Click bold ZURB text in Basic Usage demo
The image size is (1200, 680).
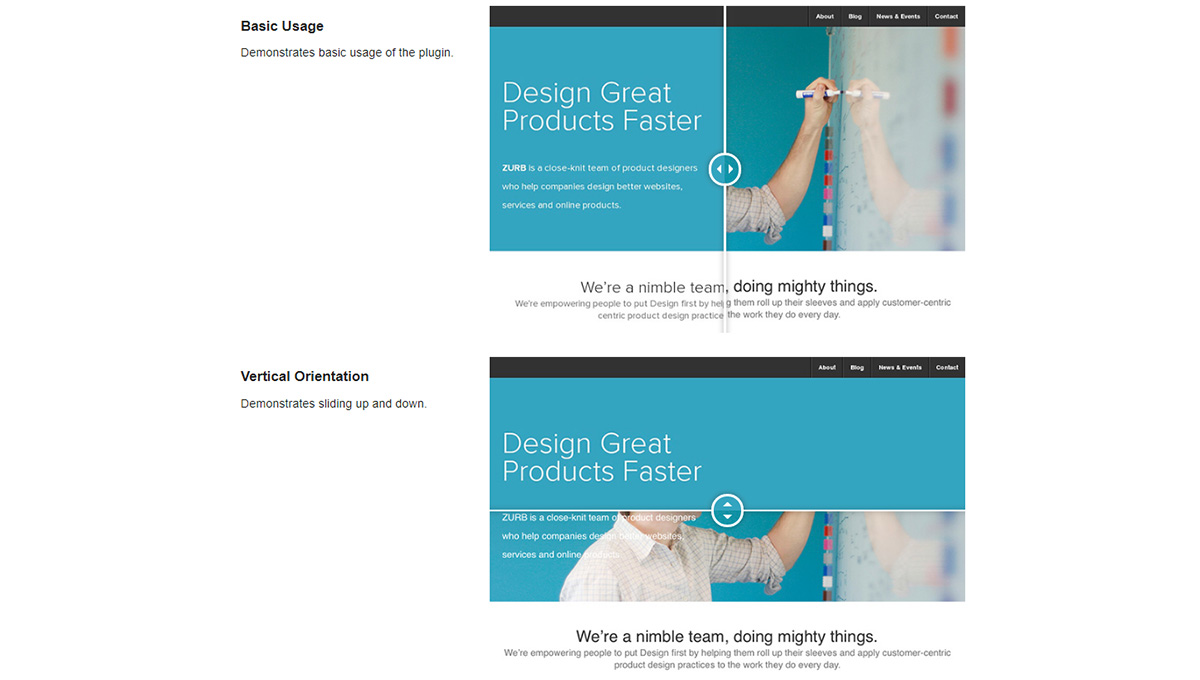pyautogui.click(x=514, y=168)
